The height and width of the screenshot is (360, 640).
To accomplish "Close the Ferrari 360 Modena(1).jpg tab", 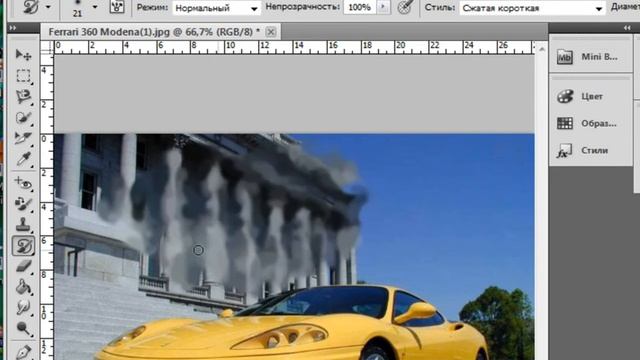I will [271, 32].
